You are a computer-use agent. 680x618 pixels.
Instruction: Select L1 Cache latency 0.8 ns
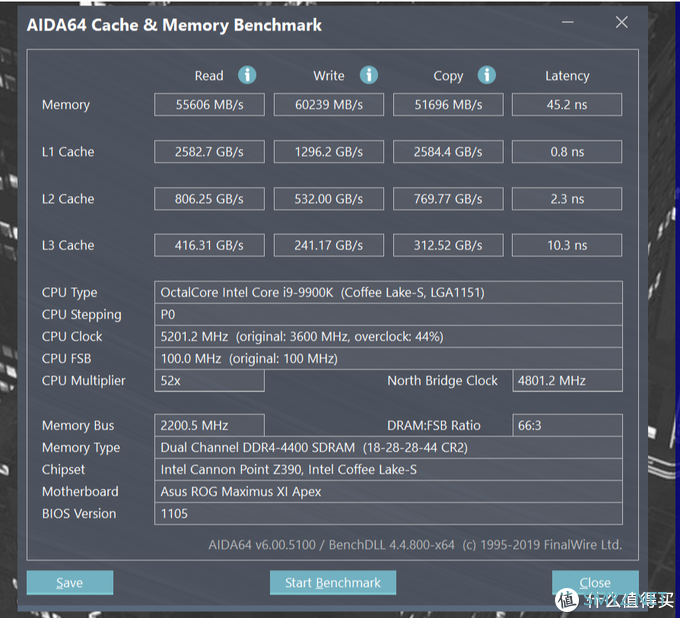pos(567,152)
